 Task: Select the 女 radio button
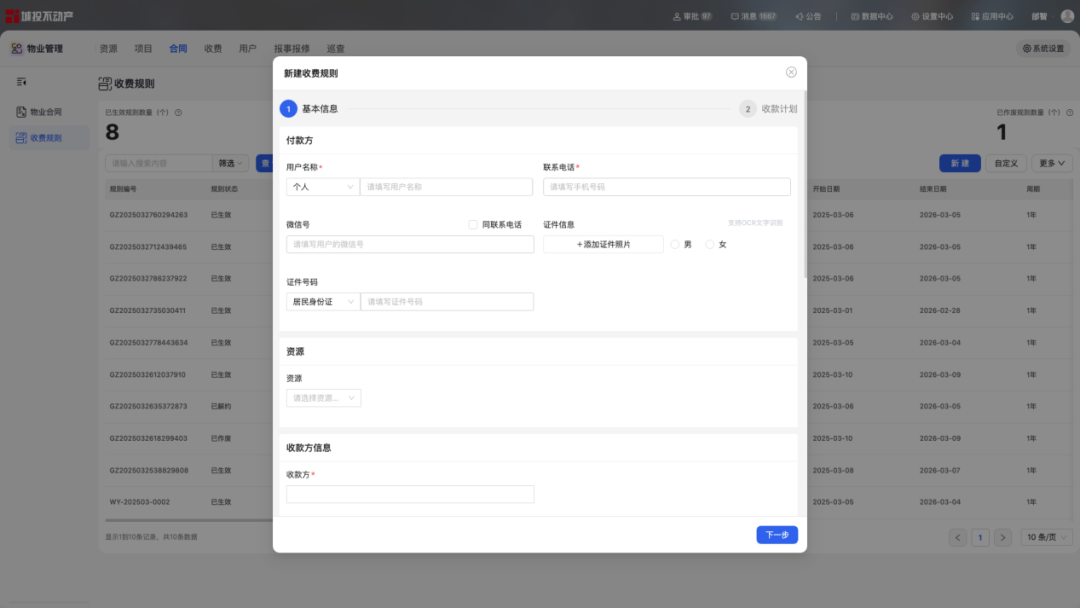(711, 244)
